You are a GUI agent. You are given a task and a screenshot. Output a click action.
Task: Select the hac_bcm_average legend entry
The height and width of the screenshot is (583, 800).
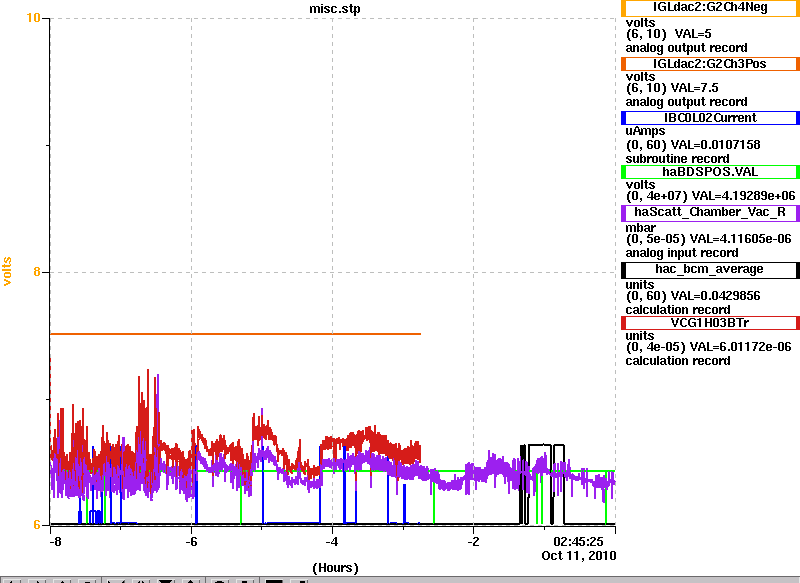pyautogui.click(x=710, y=270)
